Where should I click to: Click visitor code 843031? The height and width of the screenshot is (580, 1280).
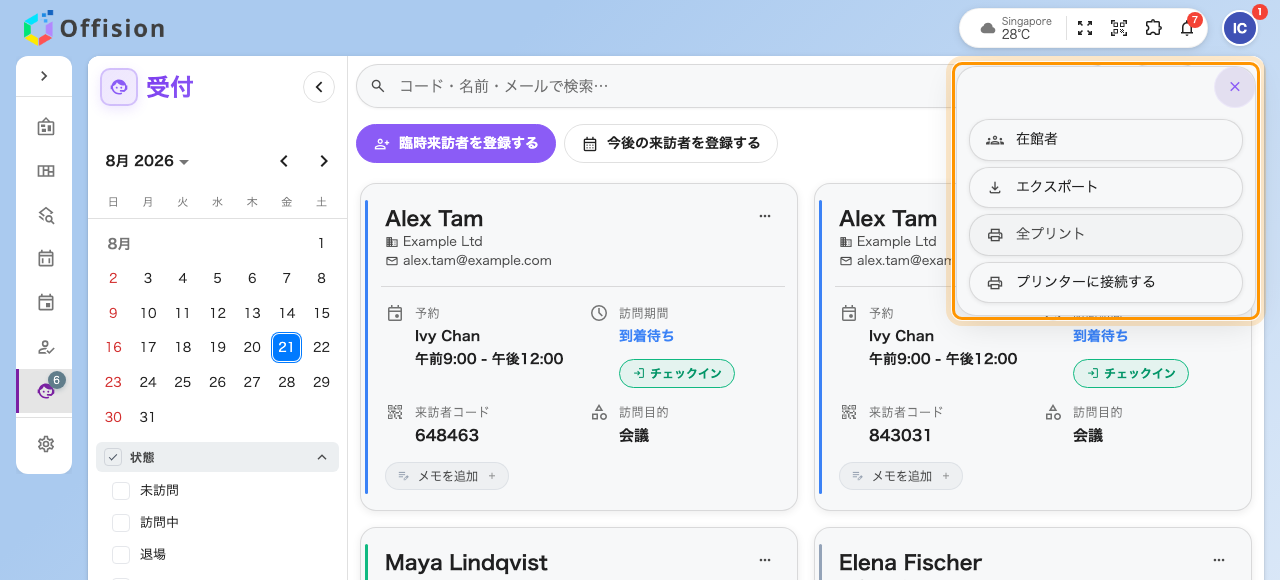coord(901,435)
